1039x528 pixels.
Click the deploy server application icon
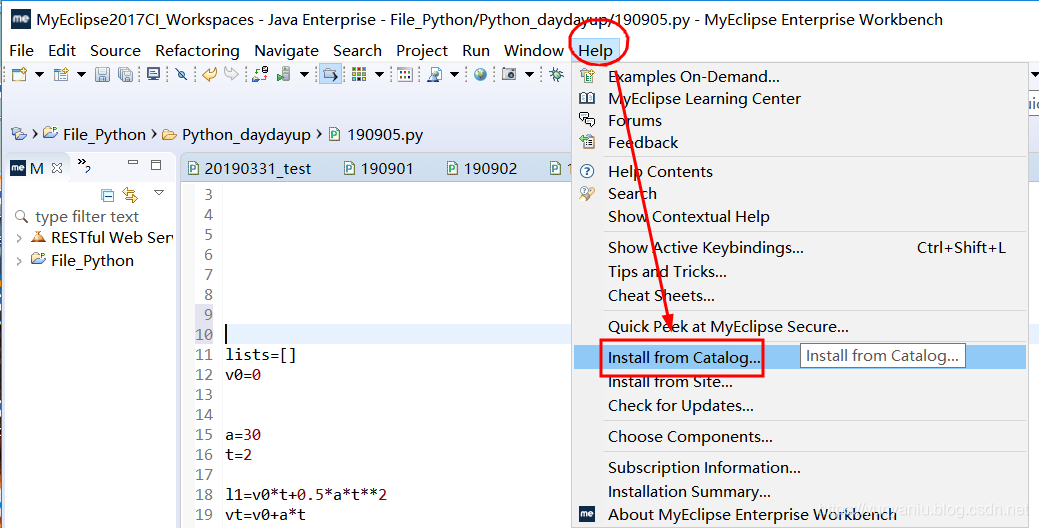(x=260, y=74)
